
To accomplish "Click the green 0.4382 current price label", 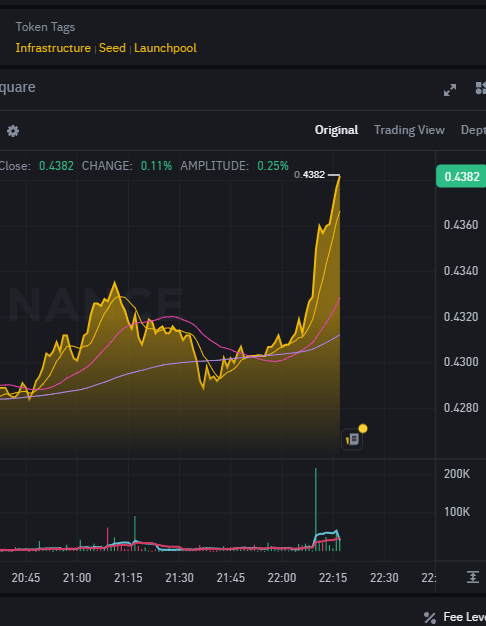I will 461,176.
